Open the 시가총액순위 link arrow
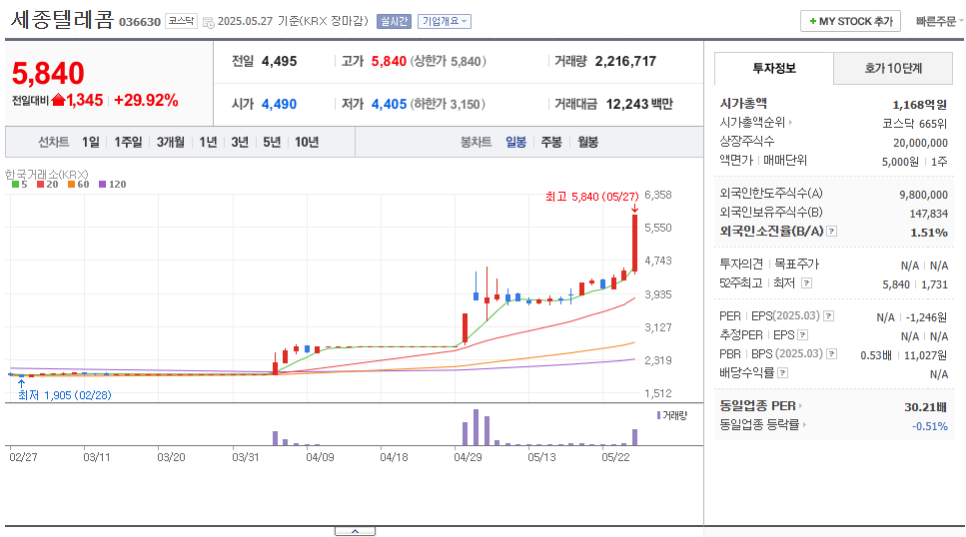Image resolution: width=966 pixels, height=537 pixels. [790, 123]
